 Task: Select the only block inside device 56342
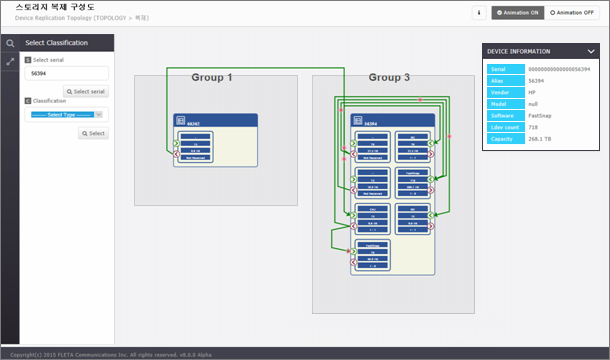195,147
